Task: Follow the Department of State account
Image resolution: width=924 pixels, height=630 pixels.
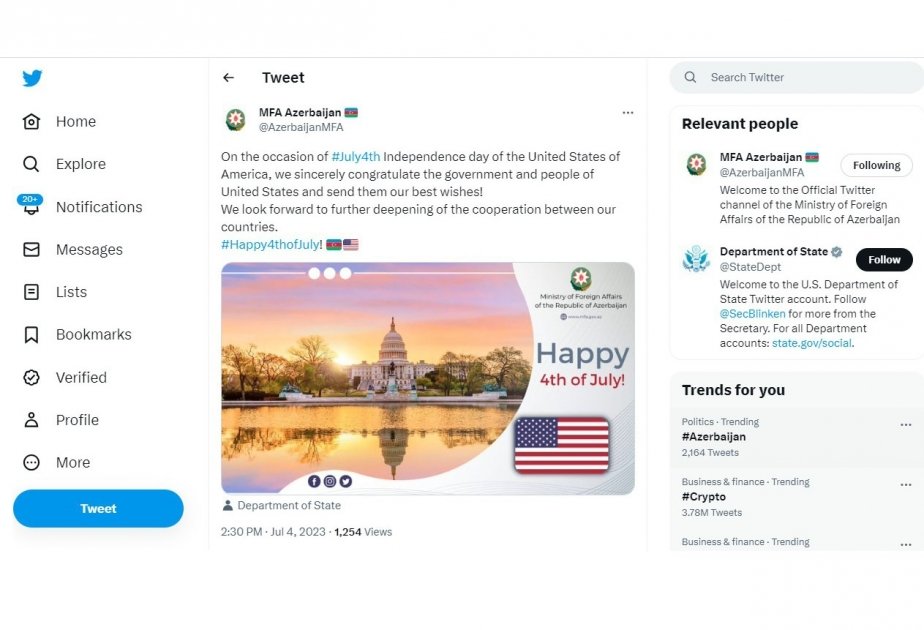Action: point(884,260)
